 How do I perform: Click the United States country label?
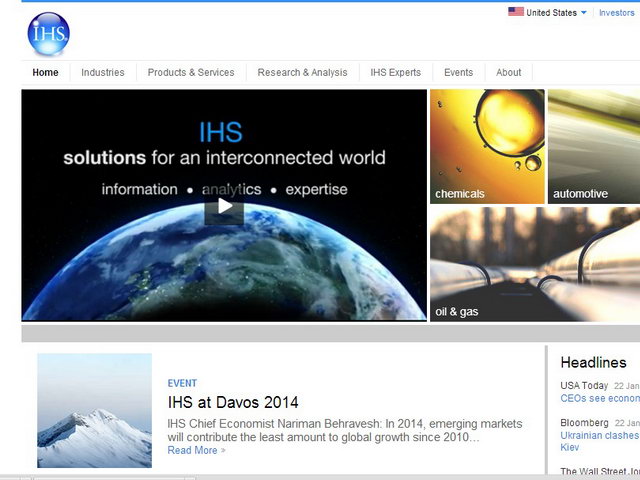[551, 13]
